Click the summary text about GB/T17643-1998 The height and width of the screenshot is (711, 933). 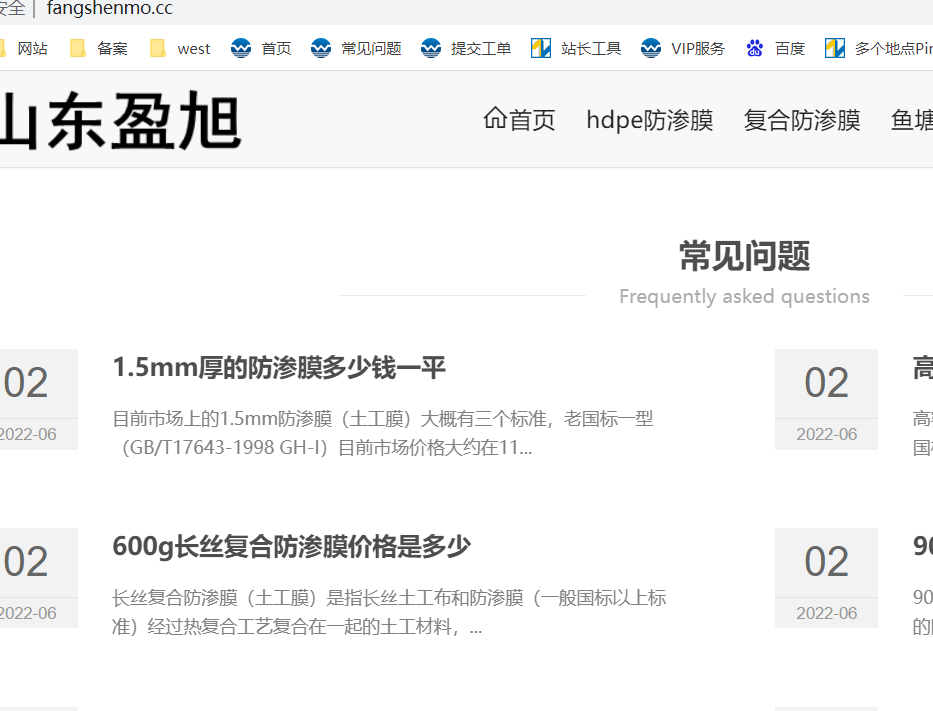click(383, 433)
